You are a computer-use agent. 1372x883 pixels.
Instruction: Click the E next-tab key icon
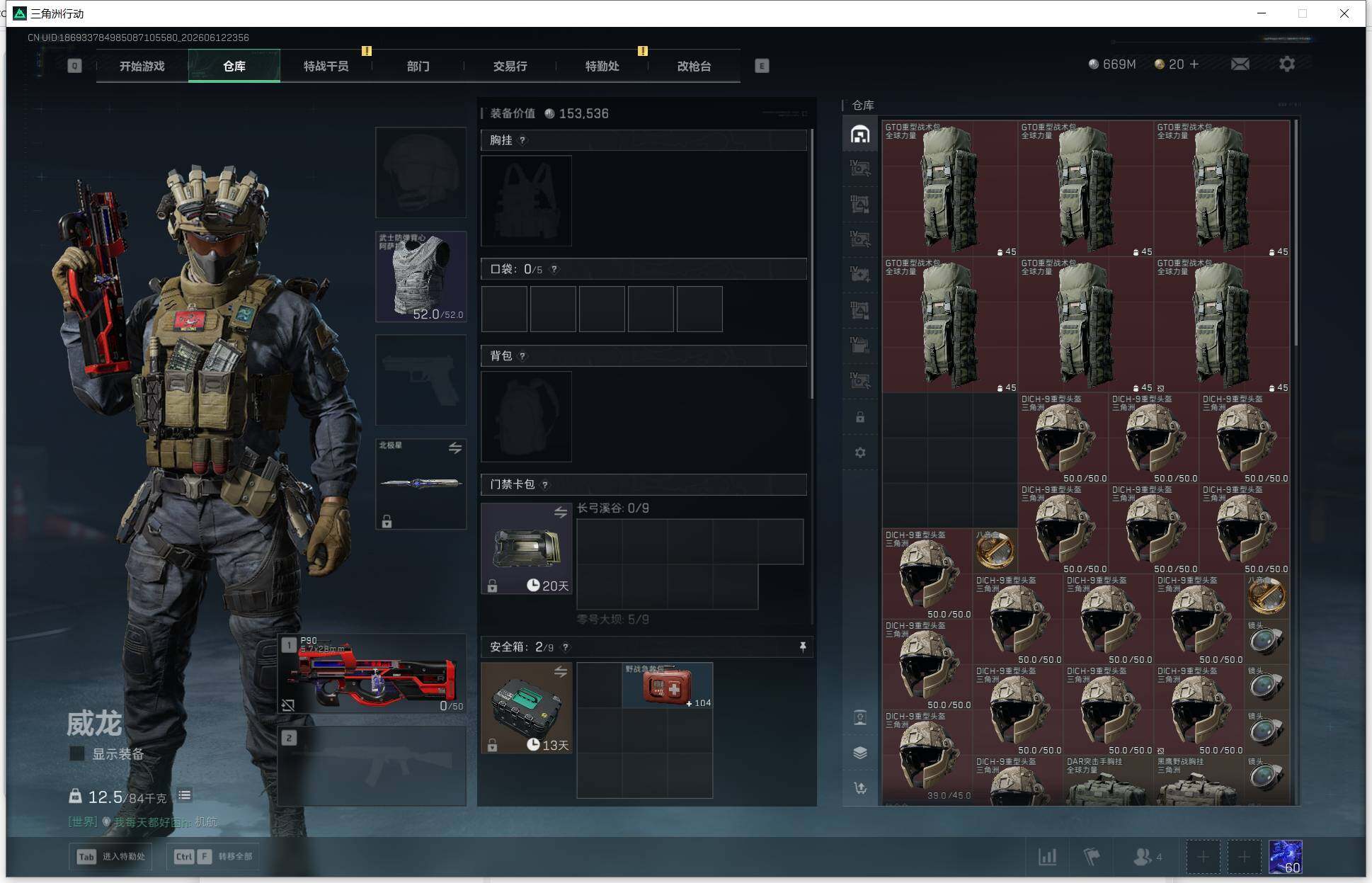coord(762,66)
